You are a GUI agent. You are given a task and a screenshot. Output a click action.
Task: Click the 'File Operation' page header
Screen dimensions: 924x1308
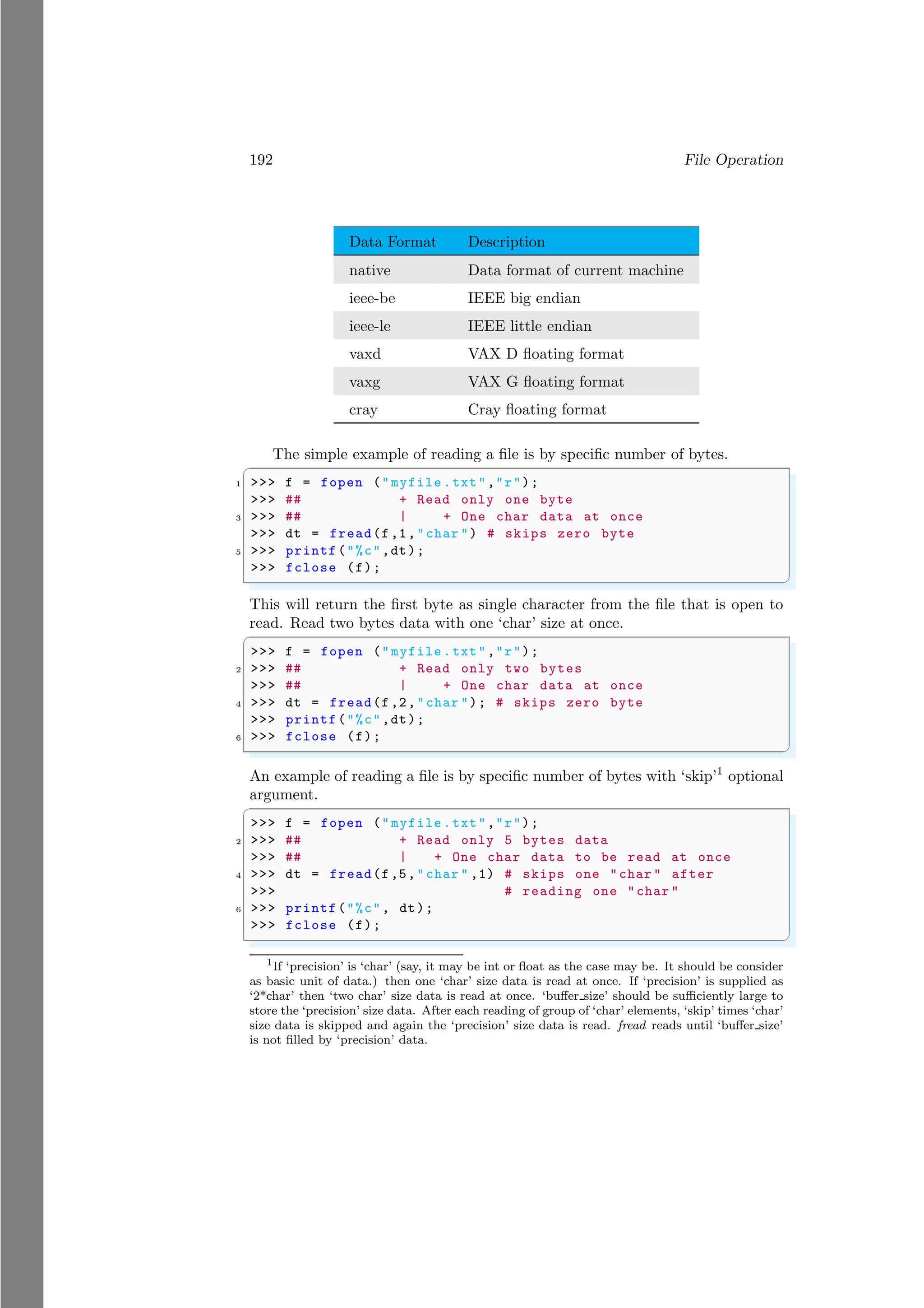pyautogui.click(x=733, y=160)
